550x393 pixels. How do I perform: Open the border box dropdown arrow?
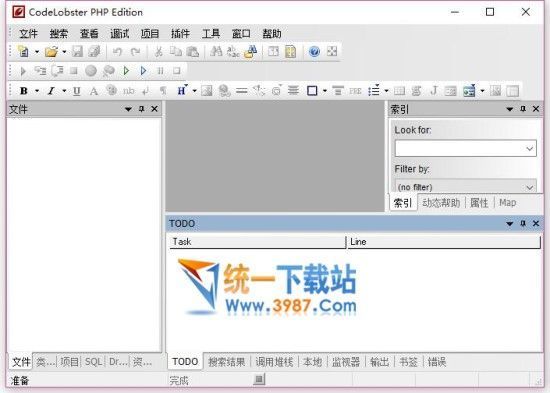[x=325, y=91]
